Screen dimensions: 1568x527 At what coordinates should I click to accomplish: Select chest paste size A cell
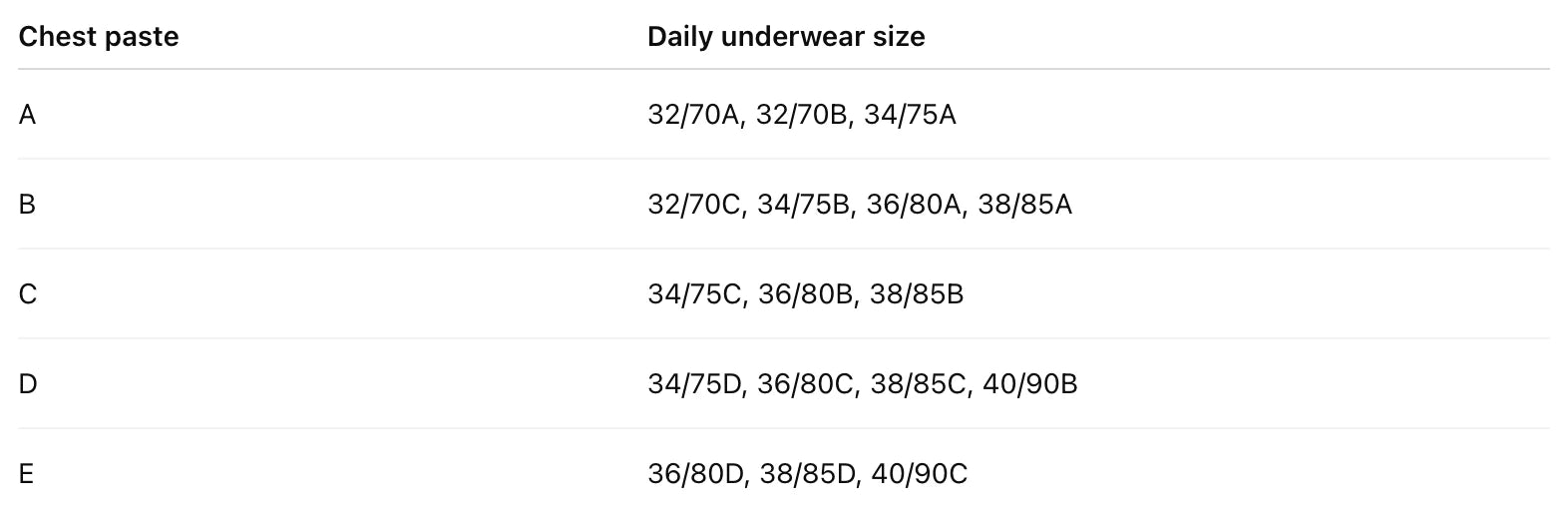coord(27,115)
